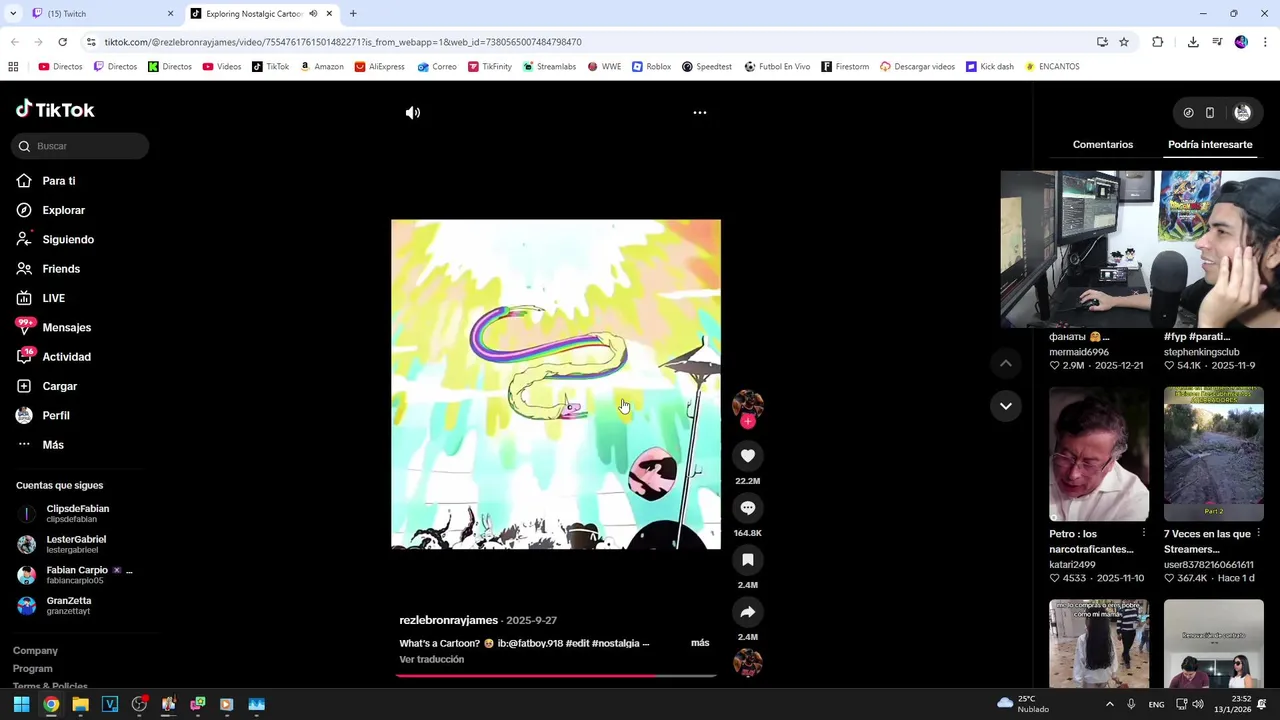This screenshot has width=1280, height=720.
Task: Focus the Buscar search field
Action: point(80,146)
